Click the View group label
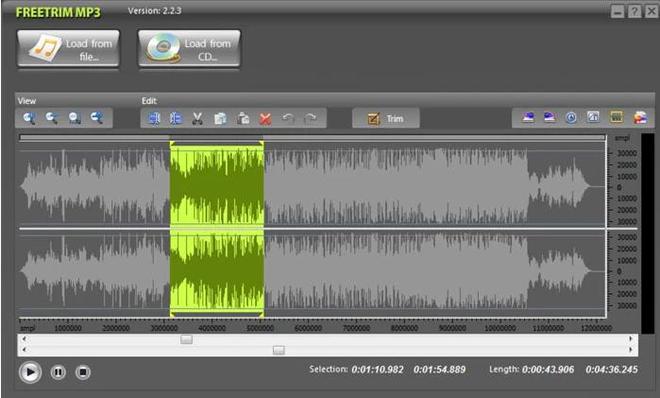660x398 pixels. (x=27, y=101)
